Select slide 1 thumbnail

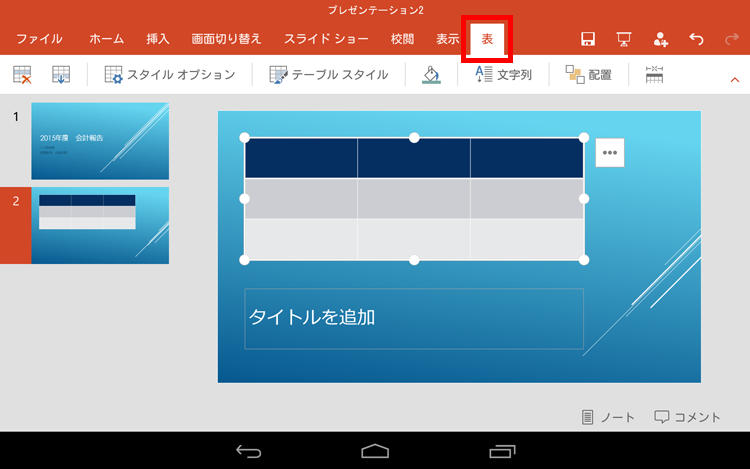point(100,140)
